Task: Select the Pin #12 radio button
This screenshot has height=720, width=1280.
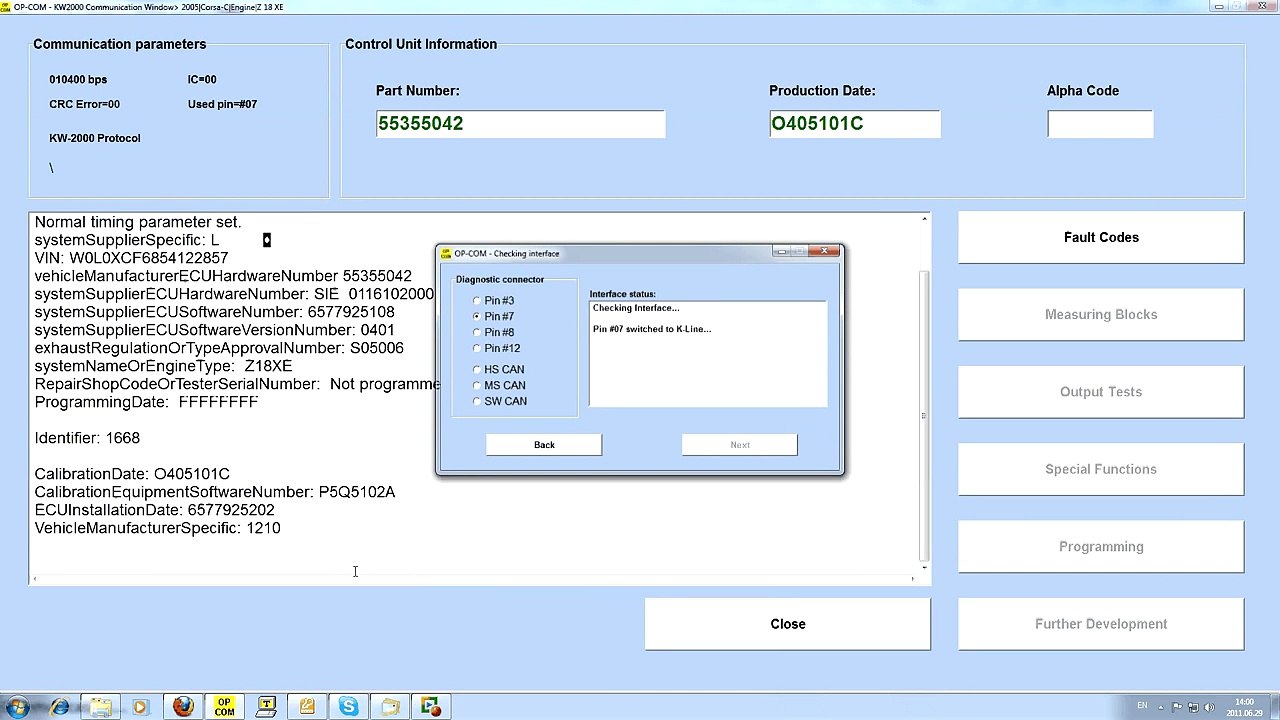Action: [x=477, y=348]
